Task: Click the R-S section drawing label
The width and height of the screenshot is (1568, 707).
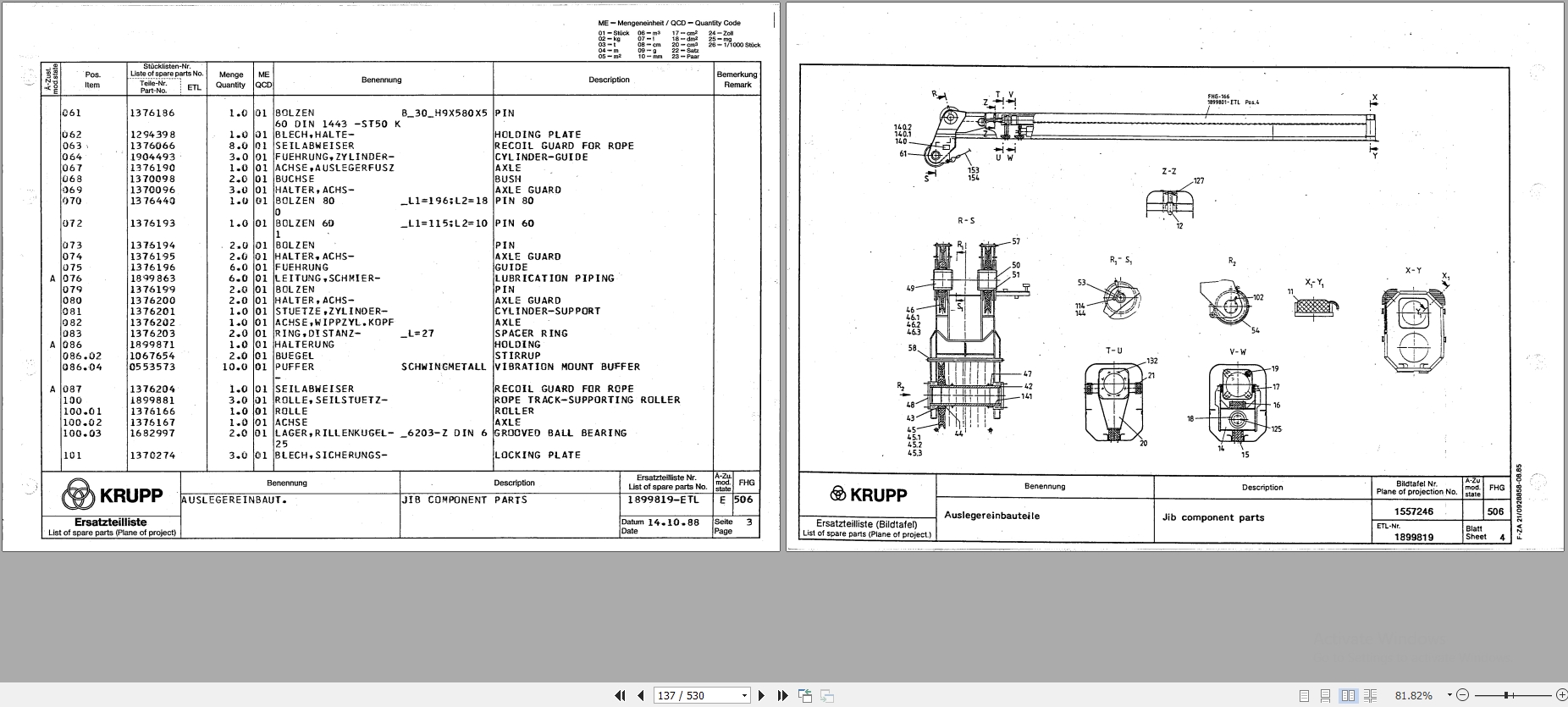Action: pos(966,220)
